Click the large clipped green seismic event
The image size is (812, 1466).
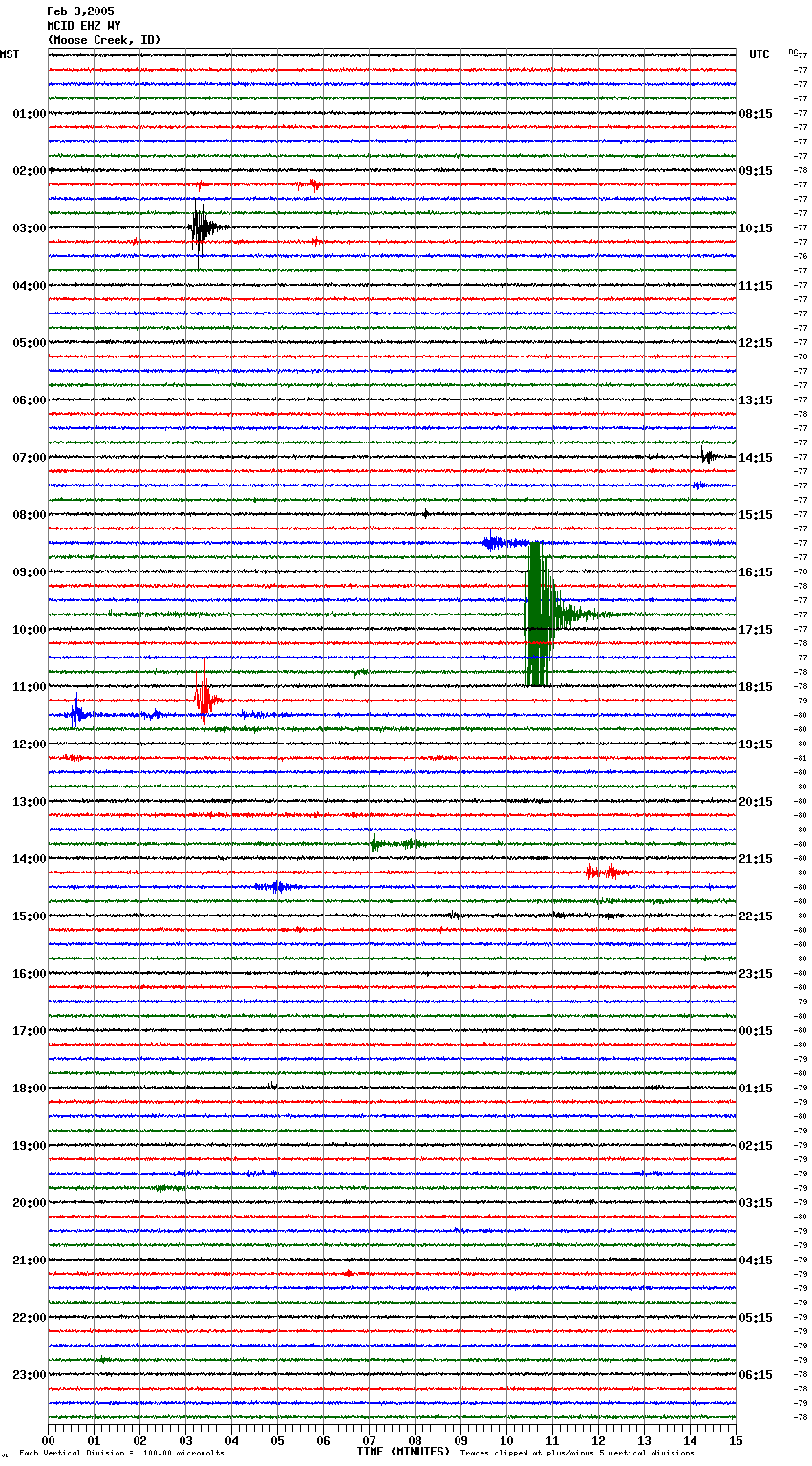pyautogui.click(x=541, y=614)
